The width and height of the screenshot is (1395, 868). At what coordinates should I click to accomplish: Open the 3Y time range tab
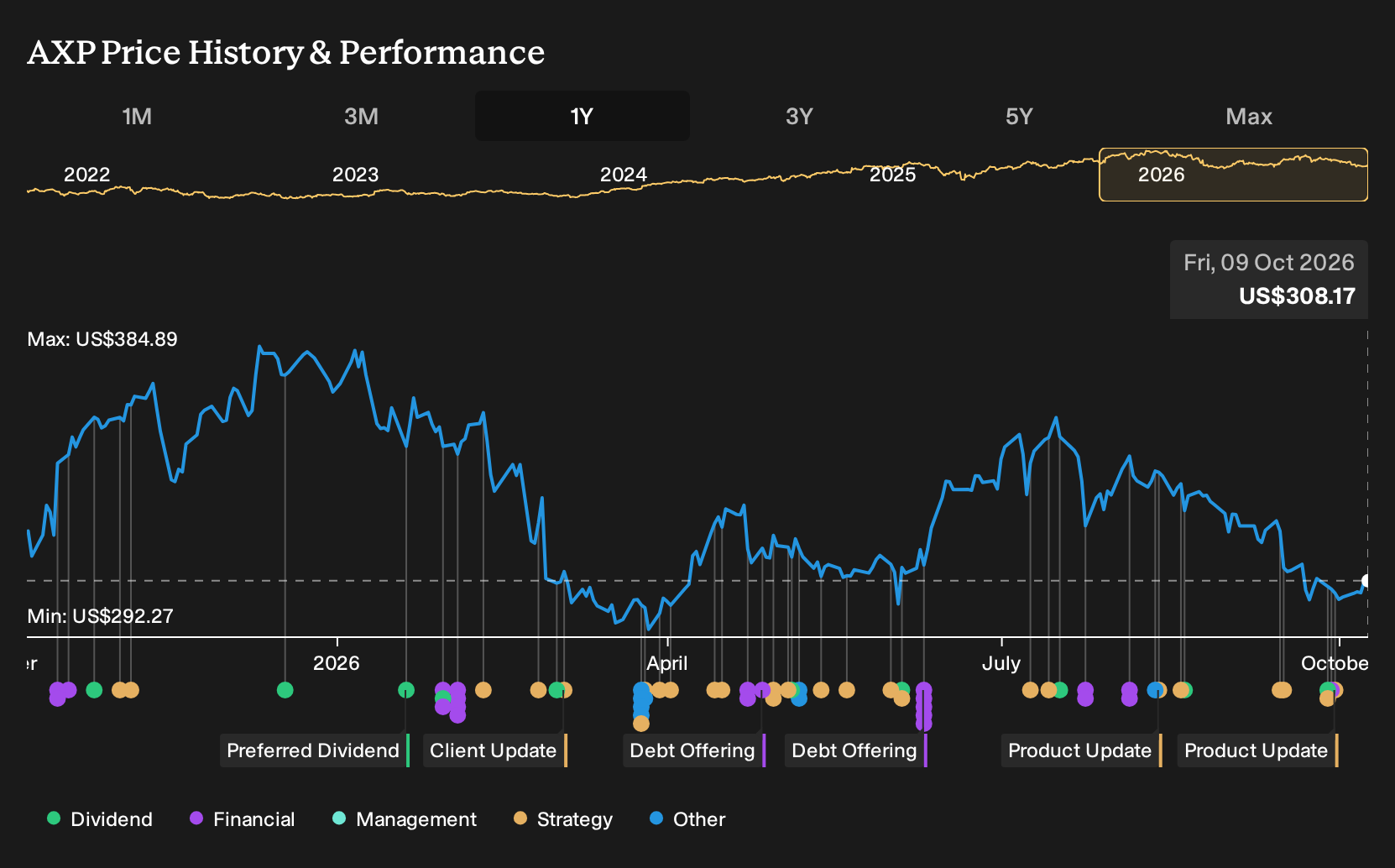point(799,116)
